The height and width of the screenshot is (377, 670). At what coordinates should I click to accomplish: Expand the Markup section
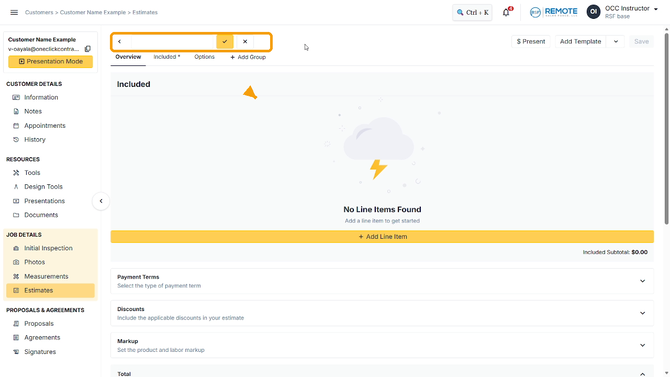tap(382, 345)
